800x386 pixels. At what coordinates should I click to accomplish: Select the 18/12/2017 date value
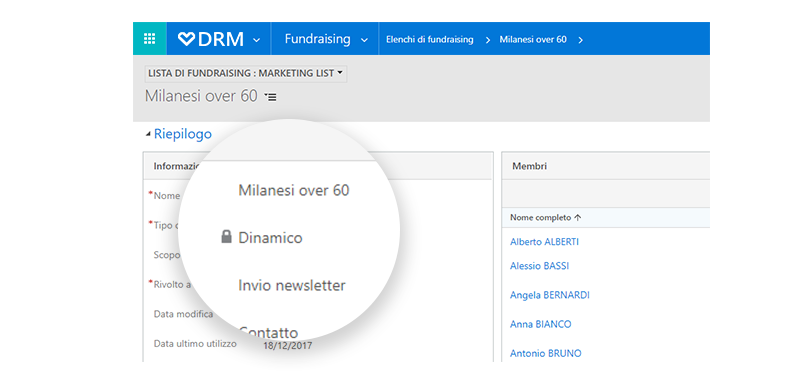tap(288, 346)
